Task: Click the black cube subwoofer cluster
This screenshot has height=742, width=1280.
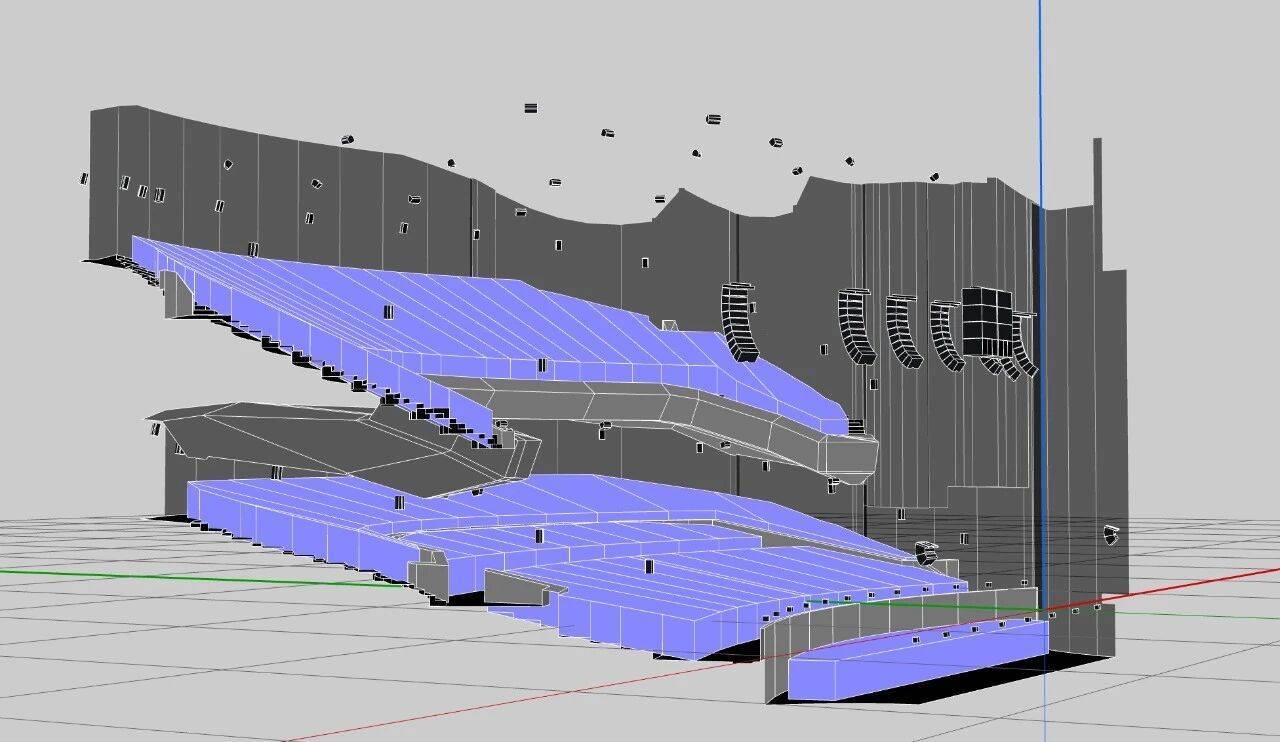Action: [x=987, y=320]
